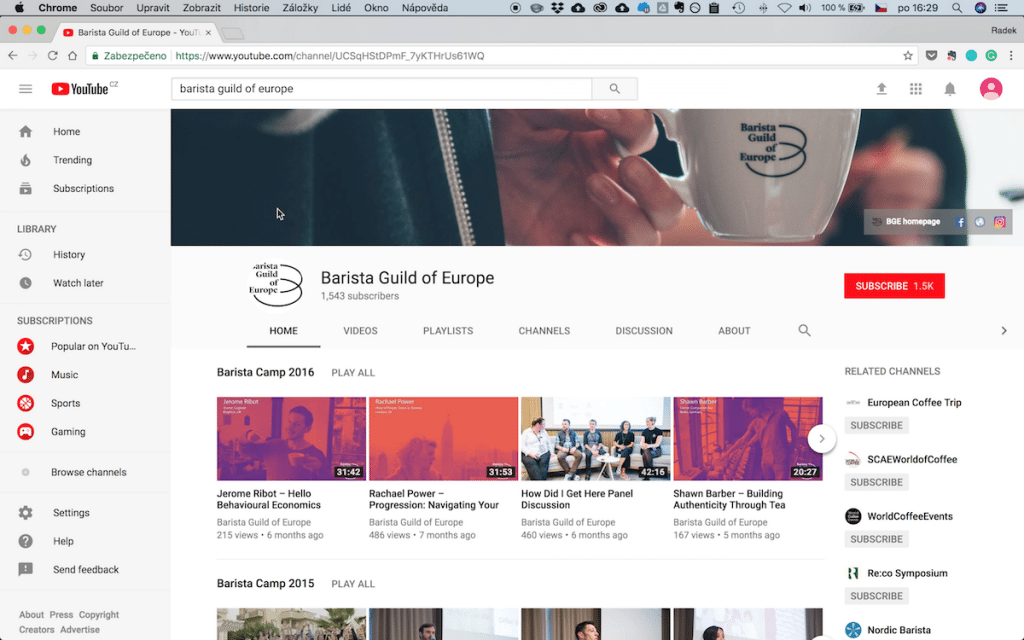Open the notifications bell
Viewport: 1024px width, 640px height.
click(950, 89)
